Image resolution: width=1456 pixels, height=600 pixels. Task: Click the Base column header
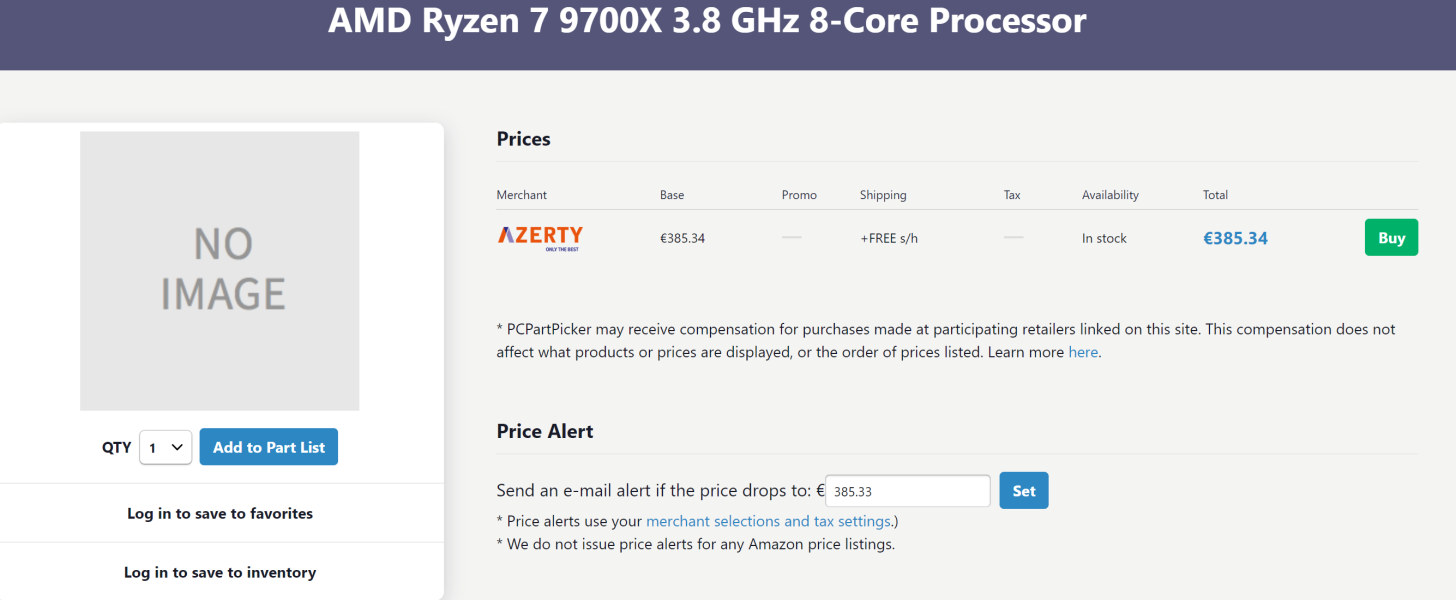[x=671, y=194]
